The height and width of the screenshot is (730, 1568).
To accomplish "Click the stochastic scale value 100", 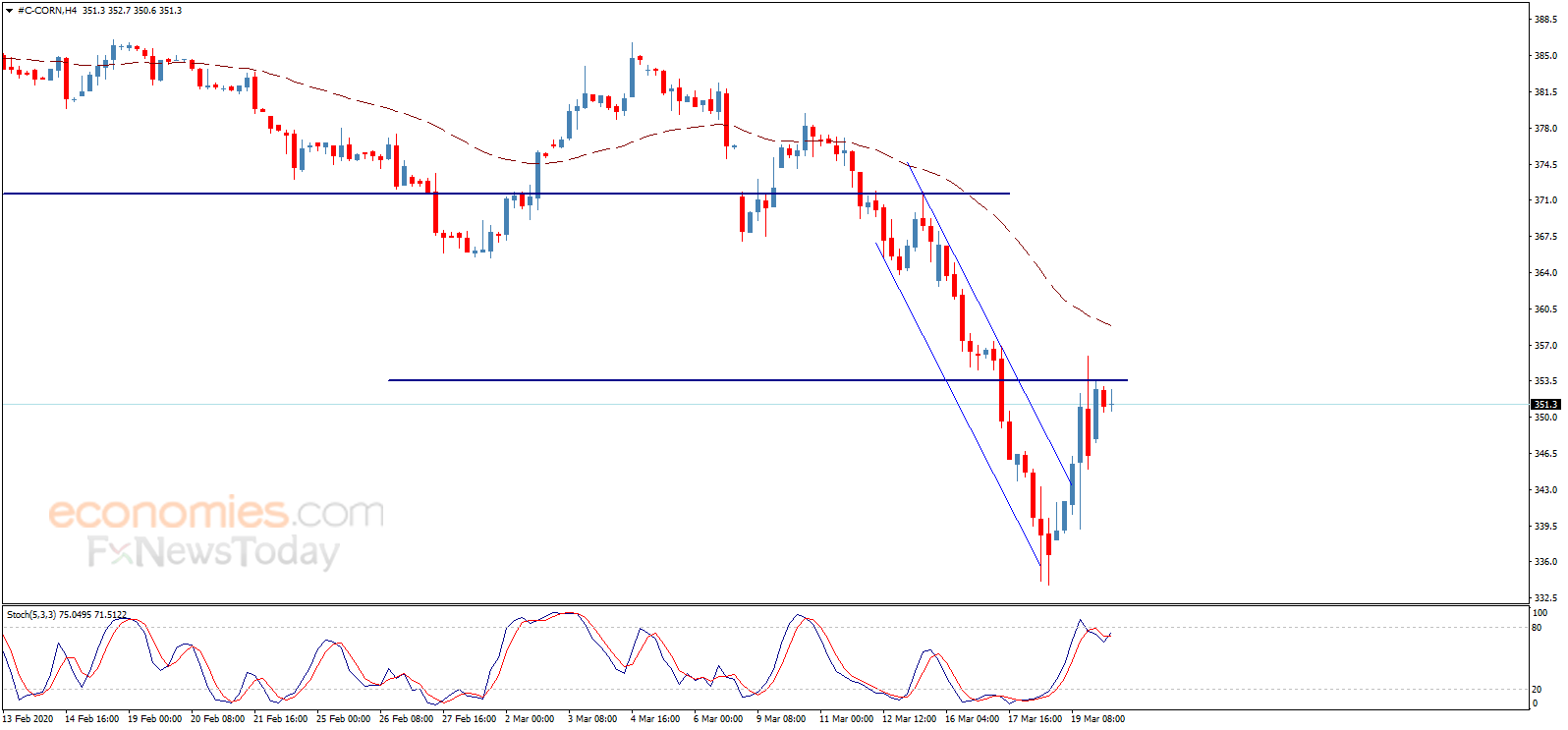I will [x=1540, y=613].
